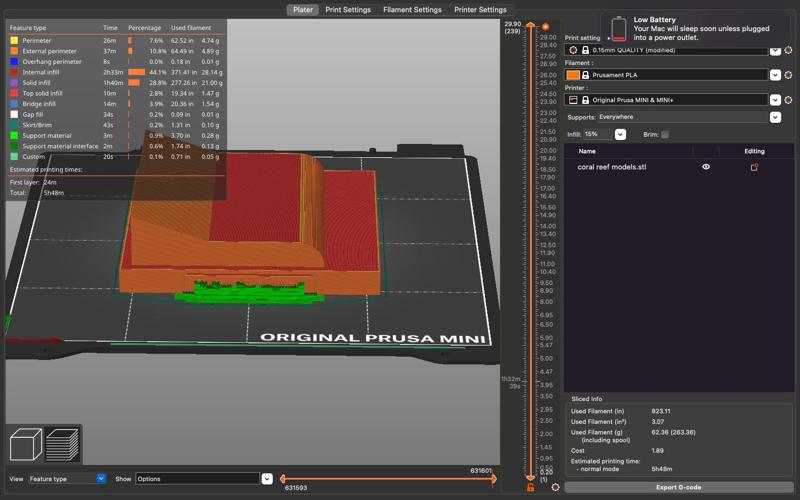800x500 pixels.
Task: Click Supports Everywhere text field
Action: [683, 117]
